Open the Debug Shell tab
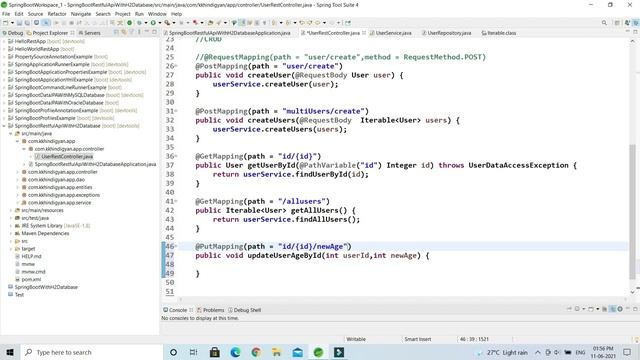The width and height of the screenshot is (640, 360). pos(244,310)
